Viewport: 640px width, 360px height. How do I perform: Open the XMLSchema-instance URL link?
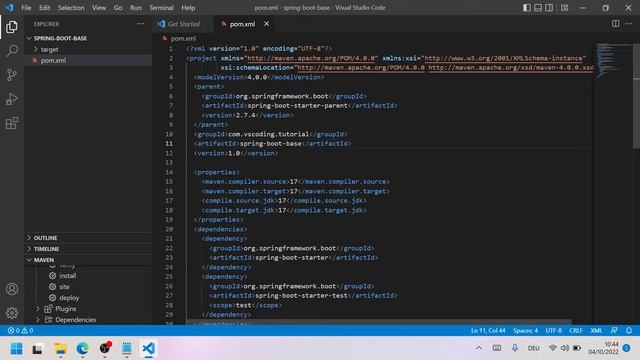(x=503, y=58)
